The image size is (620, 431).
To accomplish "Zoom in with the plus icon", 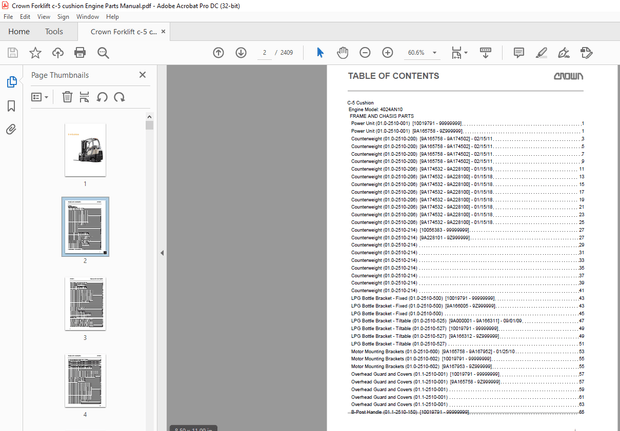I will click(388, 53).
